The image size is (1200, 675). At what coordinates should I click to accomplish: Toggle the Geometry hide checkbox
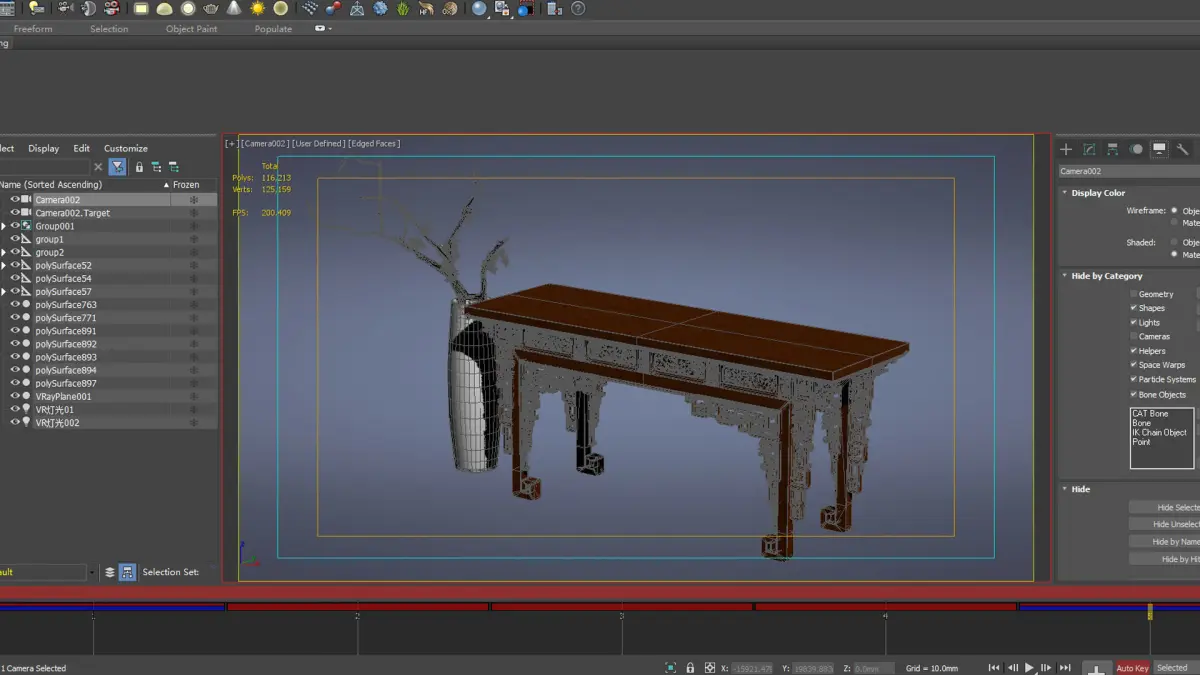[x=1133, y=294]
